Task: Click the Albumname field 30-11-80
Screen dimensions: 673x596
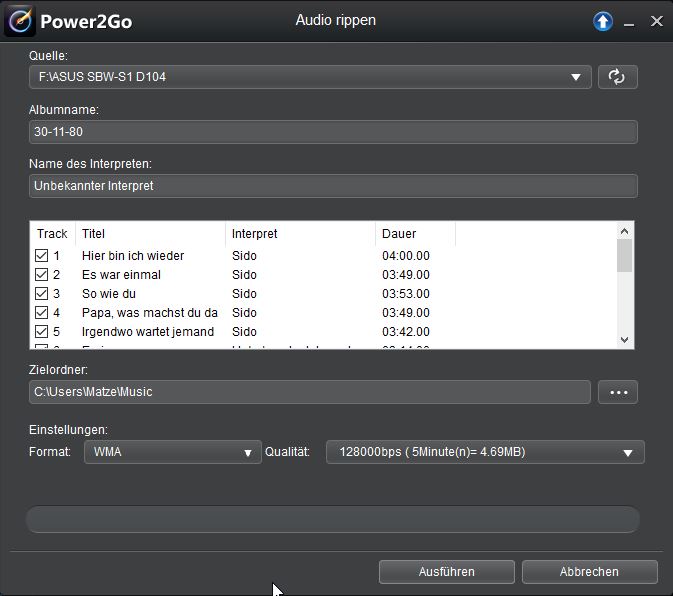Action: point(333,132)
